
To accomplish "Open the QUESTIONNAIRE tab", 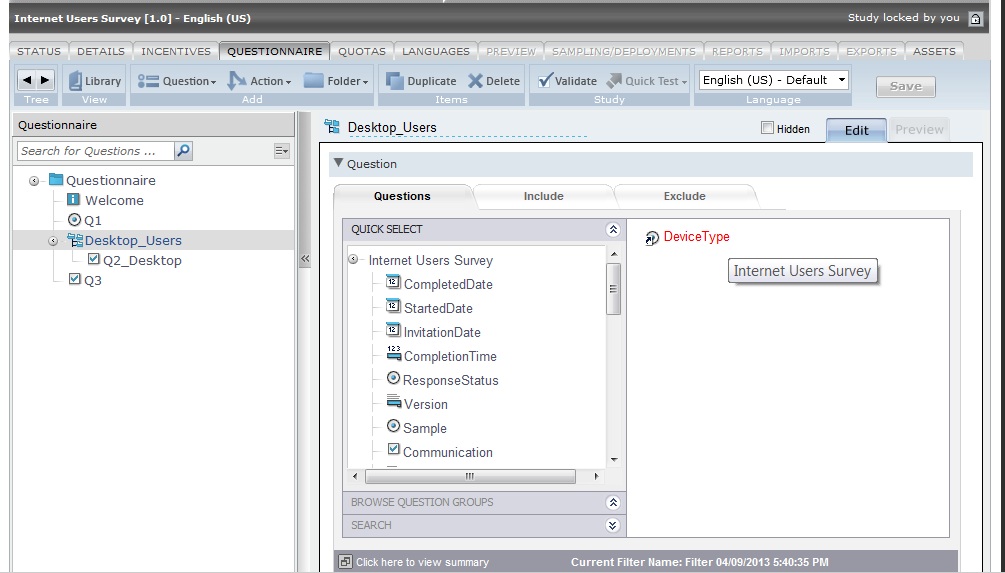I will (274, 51).
